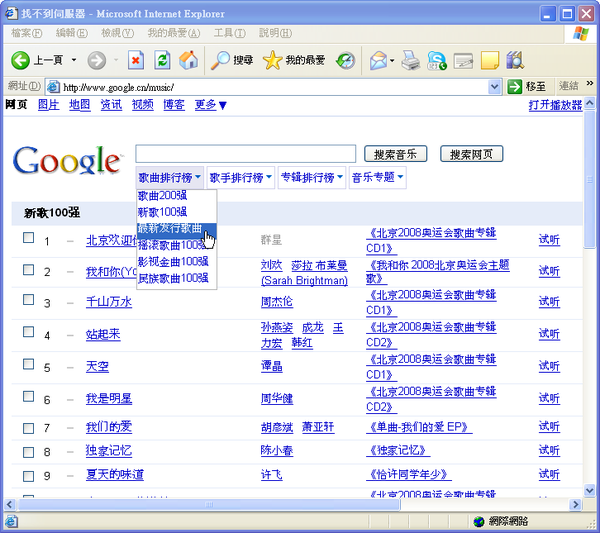Click the horizontal scrollbar thumb
This screenshot has width=600, height=533.
click(x=209, y=504)
